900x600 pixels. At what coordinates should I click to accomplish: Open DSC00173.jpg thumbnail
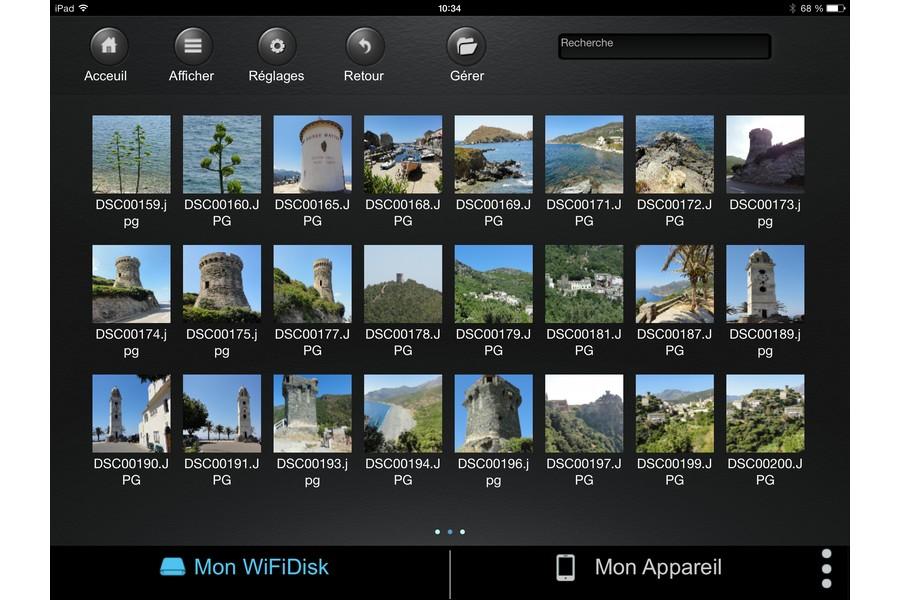[x=765, y=154]
